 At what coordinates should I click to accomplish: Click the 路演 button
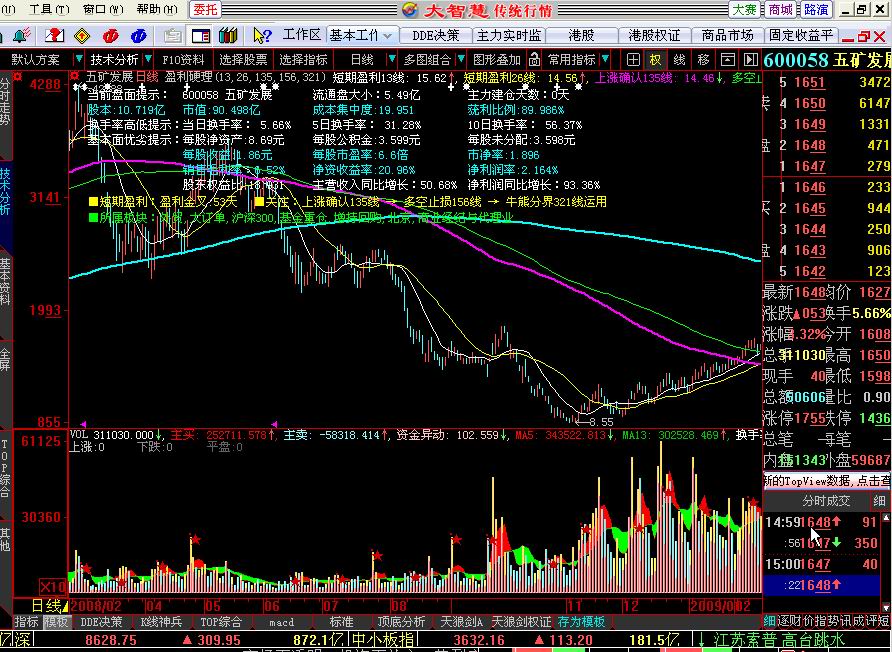pos(816,9)
